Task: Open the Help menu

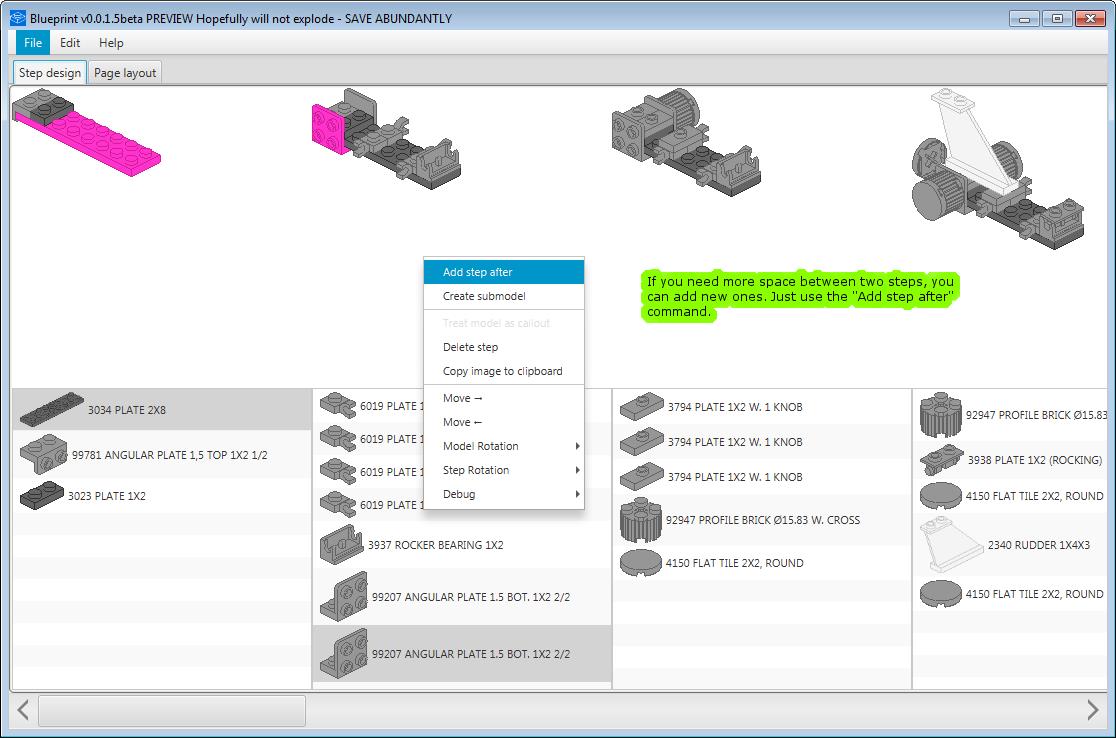Action: 111,43
